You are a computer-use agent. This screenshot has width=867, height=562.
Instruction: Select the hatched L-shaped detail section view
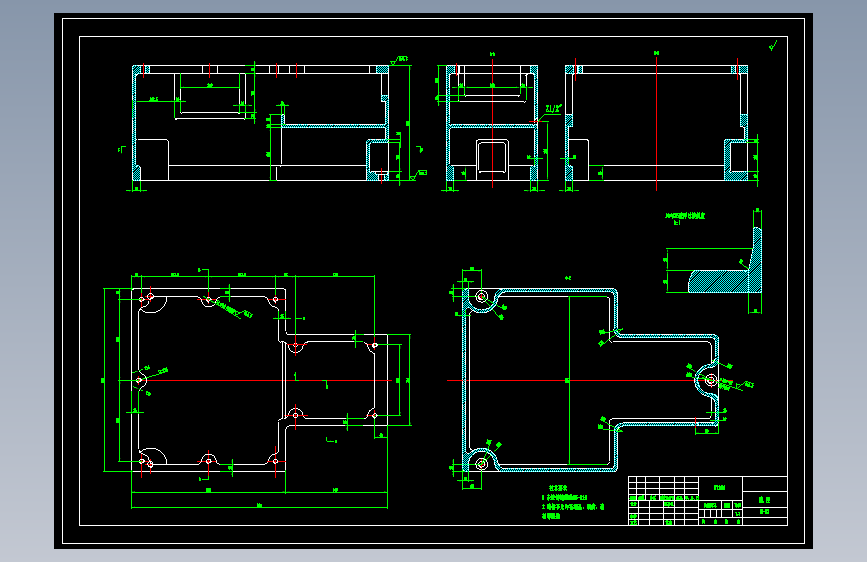pyautogui.click(x=725, y=260)
